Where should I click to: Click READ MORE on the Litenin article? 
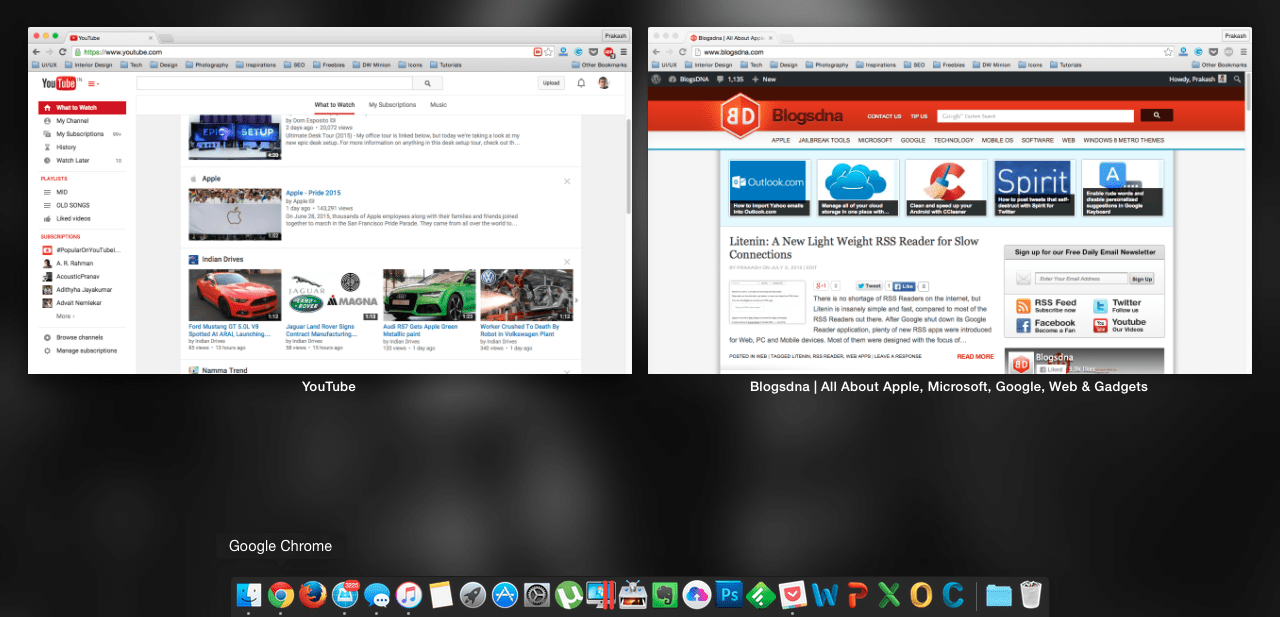[x=975, y=356]
